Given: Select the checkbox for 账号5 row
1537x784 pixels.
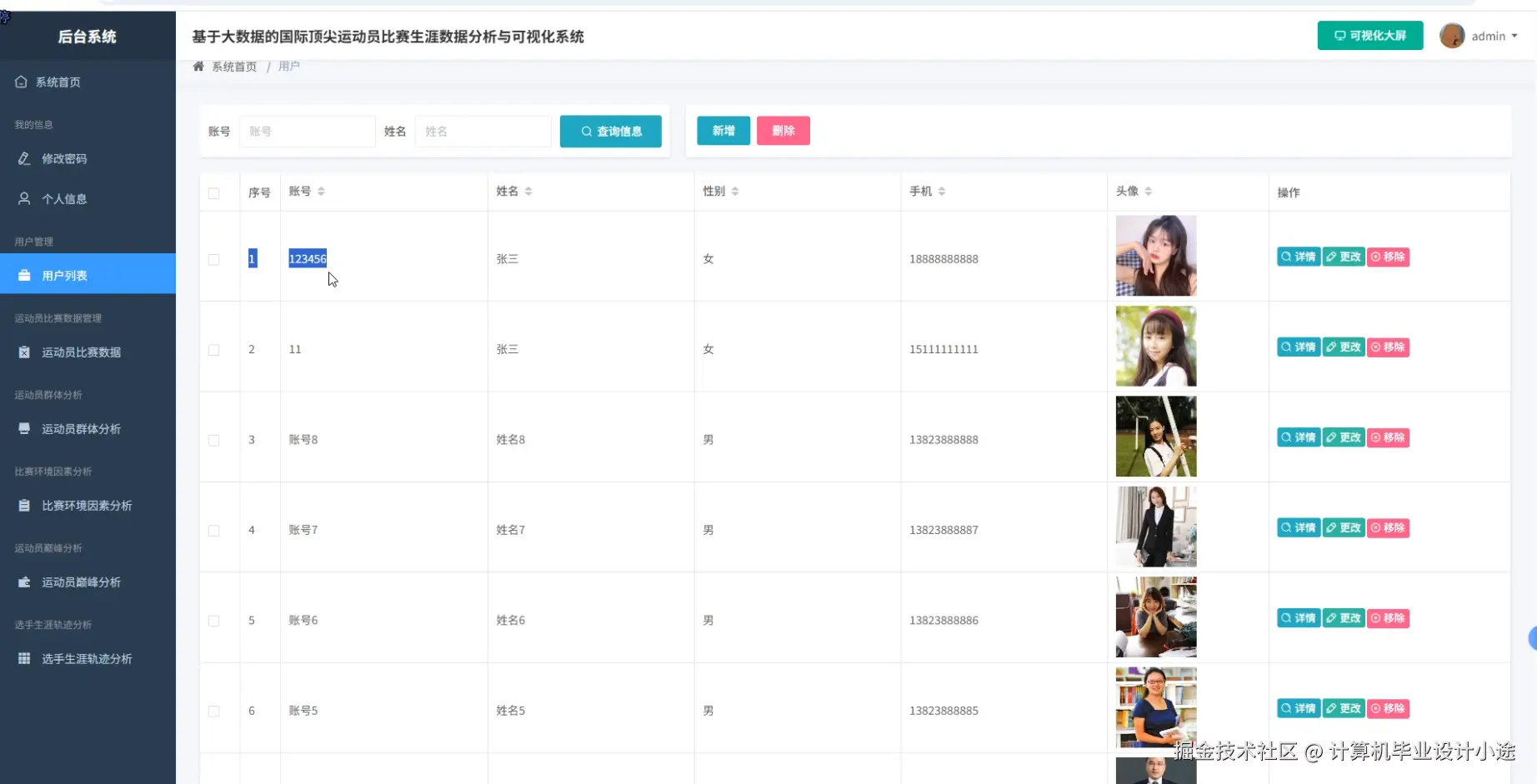Looking at the screenshot, I should (x=214, y=712).
